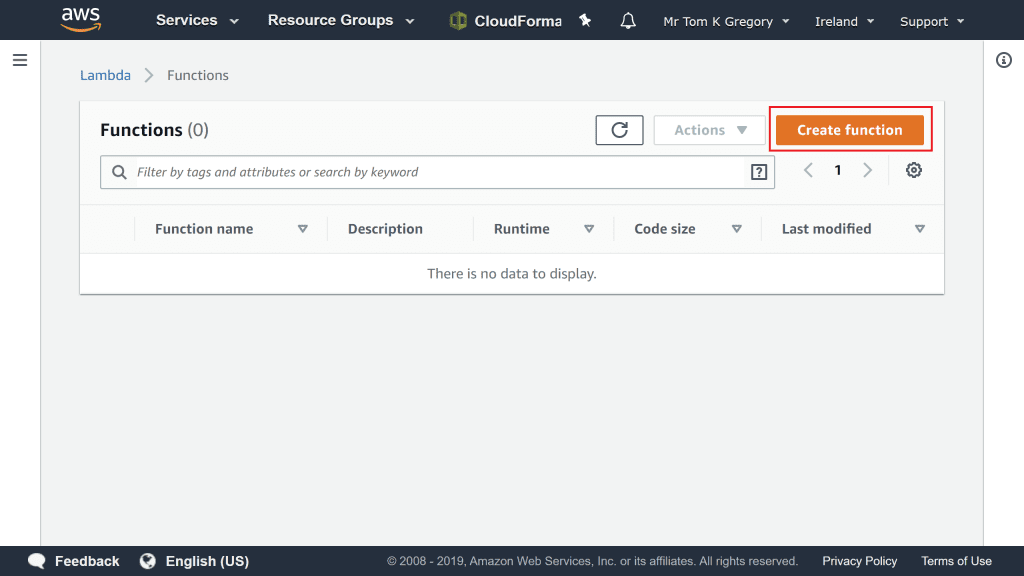Image resolution: width=1024 pixels, height=576 pixels.
Task: Open the Support menu
Action: coord(932,21)
